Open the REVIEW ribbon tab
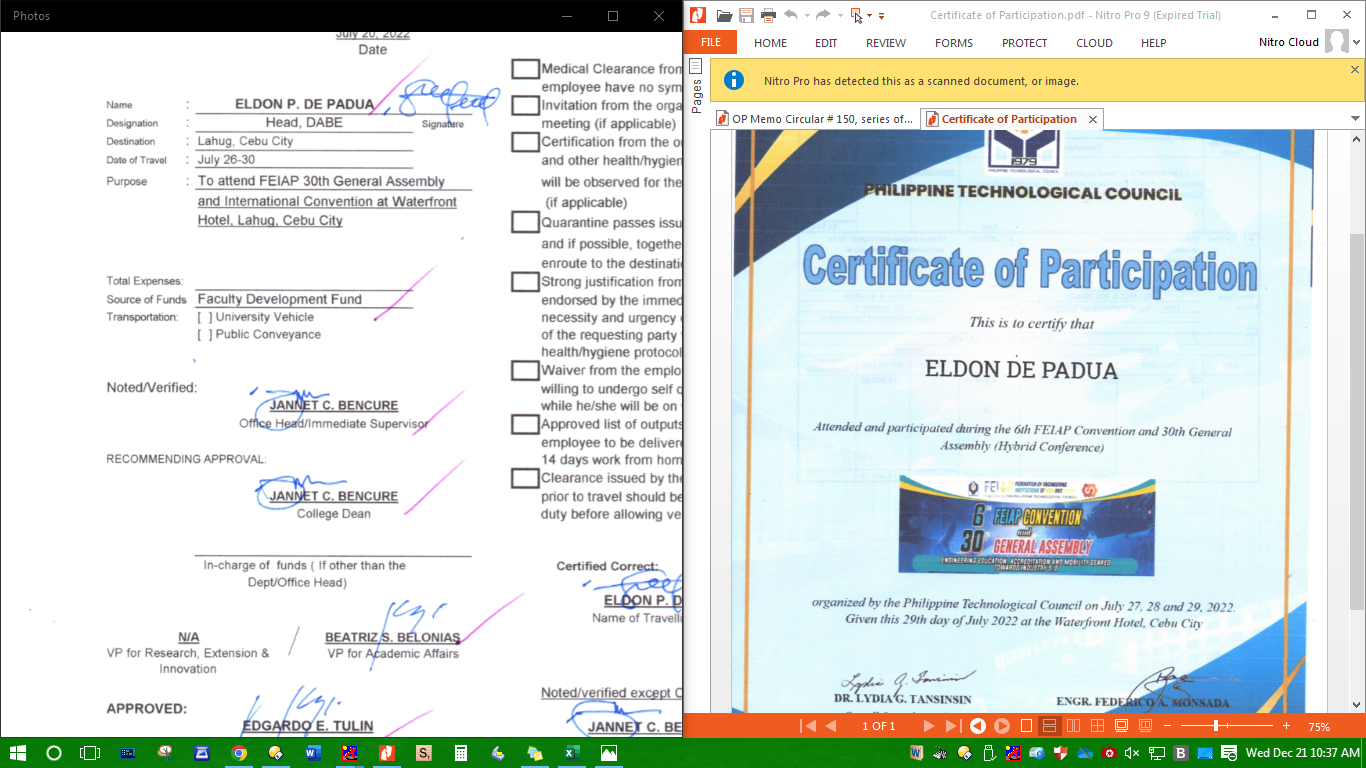The height and width of the screenshot is (768, 1366). (x=885, y=43)
